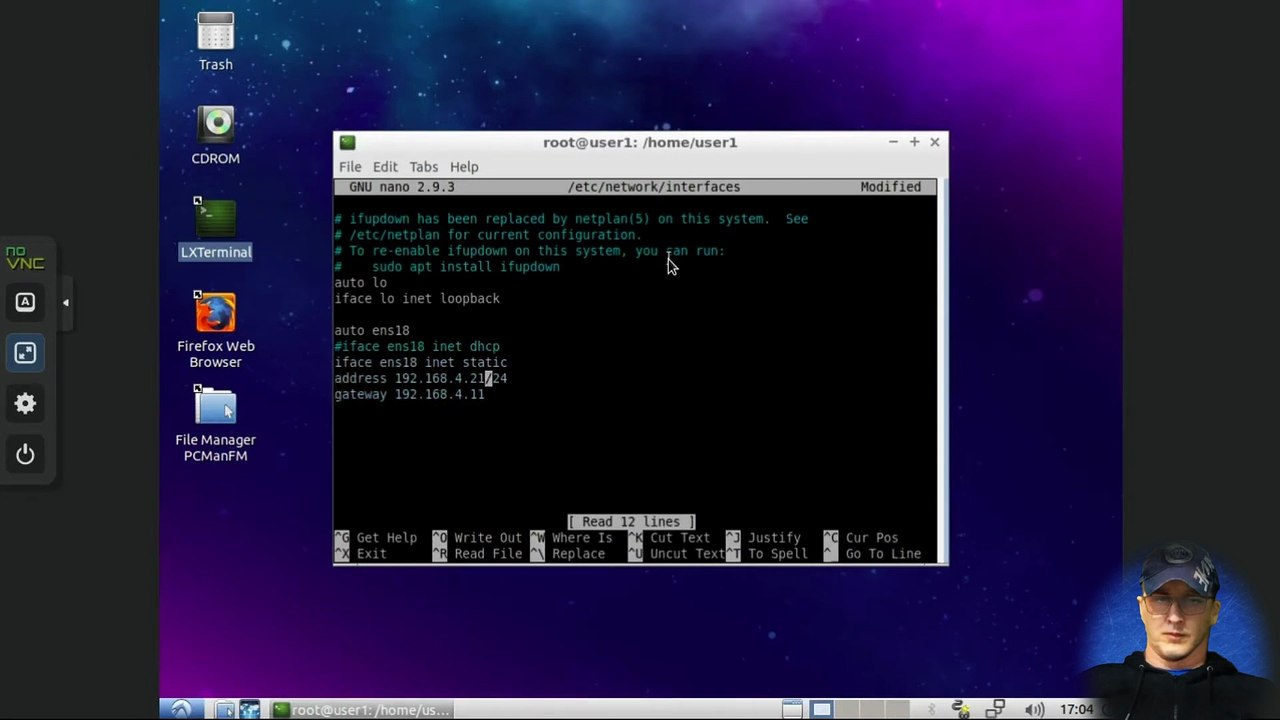Open file manager launcher in taskbar
1280x720 pixels.
click(226, 709)
